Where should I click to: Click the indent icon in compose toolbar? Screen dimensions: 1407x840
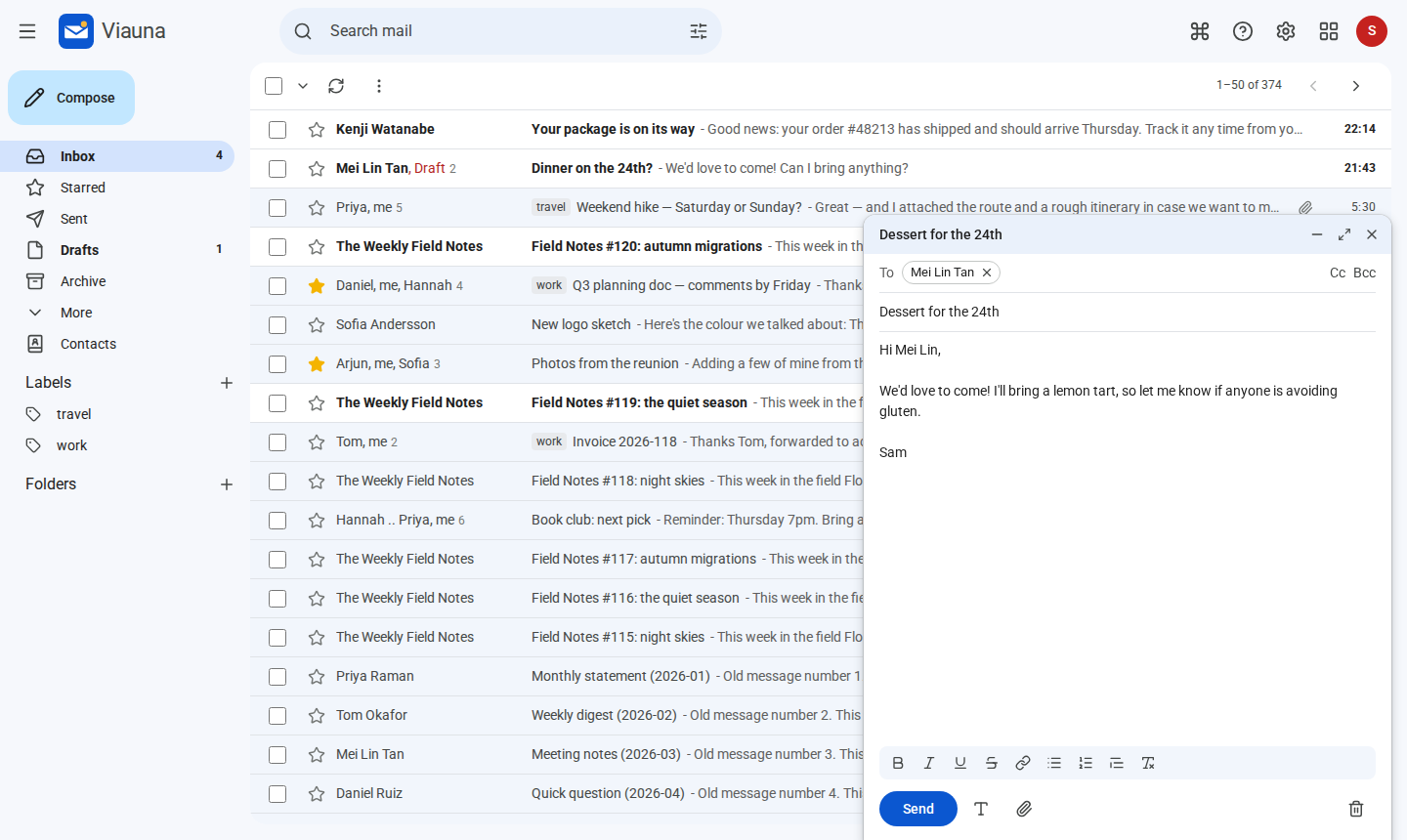click(1117, 763)
